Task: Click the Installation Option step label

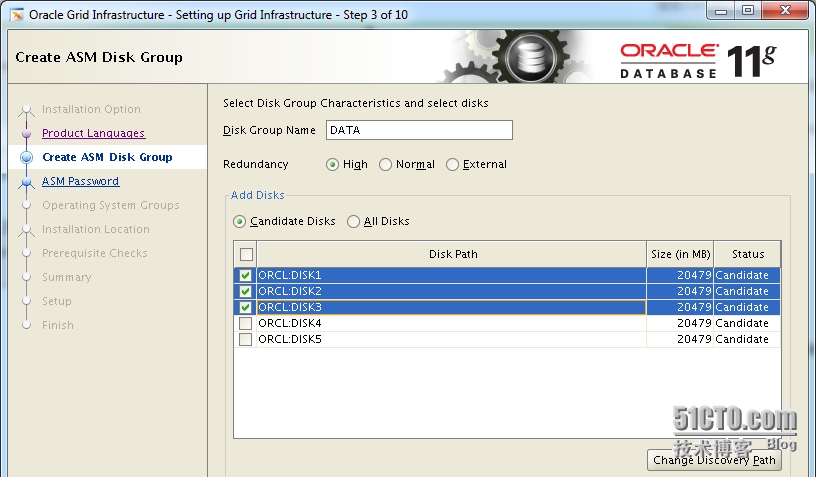Action: point(91,109)
